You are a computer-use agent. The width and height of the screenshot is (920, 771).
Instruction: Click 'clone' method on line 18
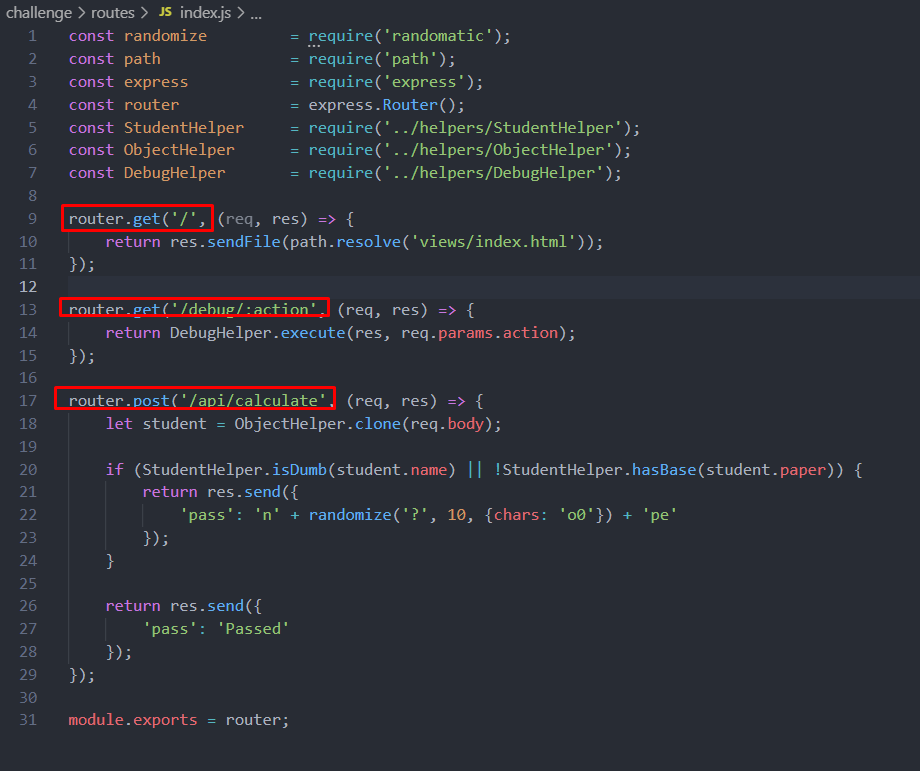pos(377,424)
